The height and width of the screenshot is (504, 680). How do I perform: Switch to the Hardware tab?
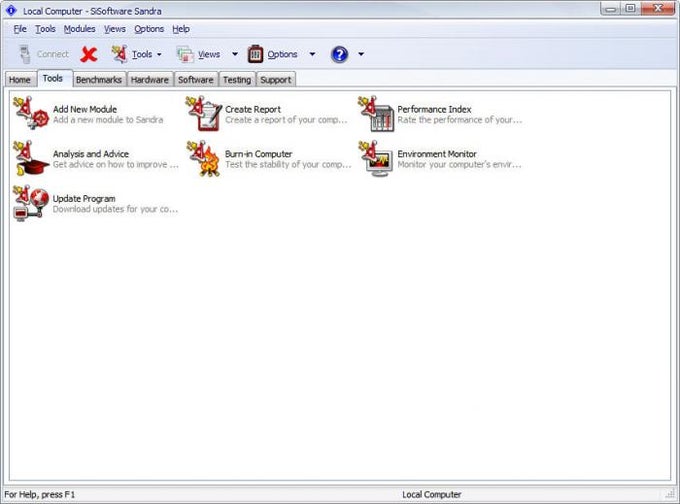150,80
